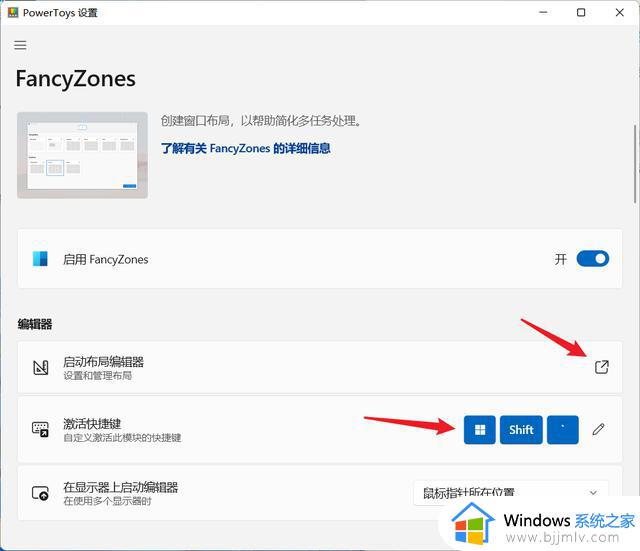Click the 激活快捷键 label text

point(92,424)
